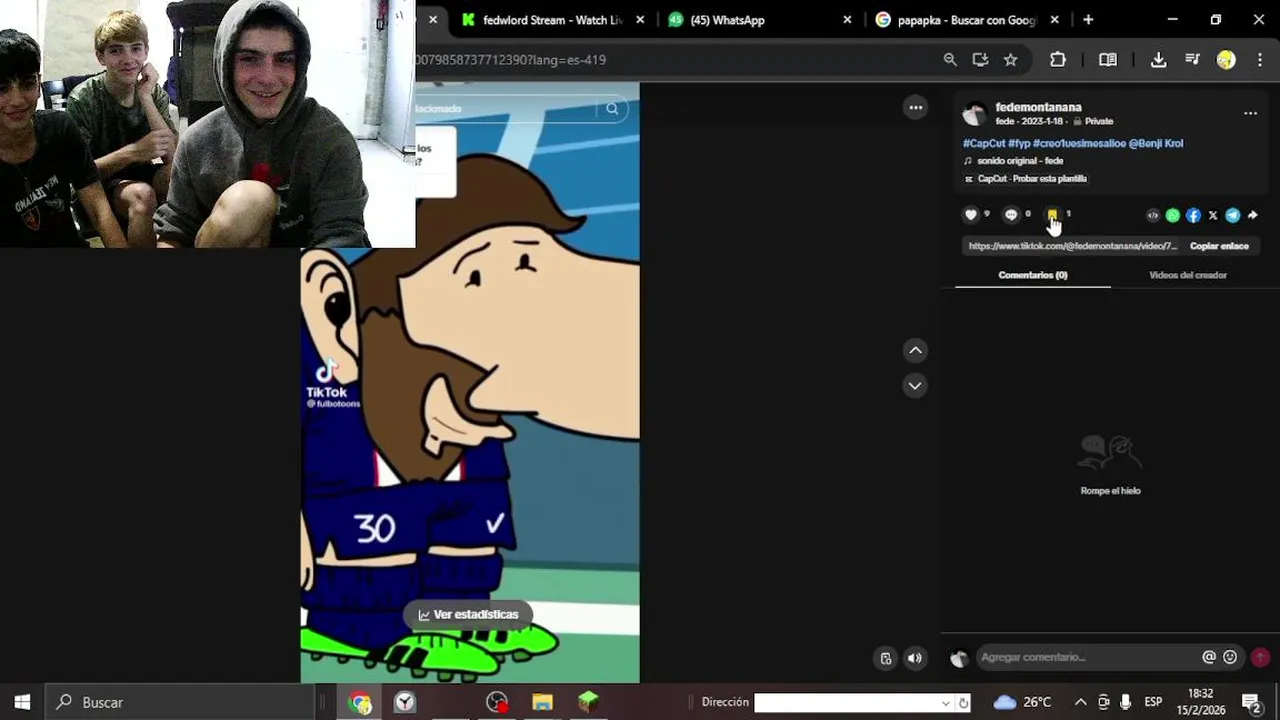Show hidden system tray icons
The height and width of the screenshot is (720, 1280).
[x=1080, y=702]
